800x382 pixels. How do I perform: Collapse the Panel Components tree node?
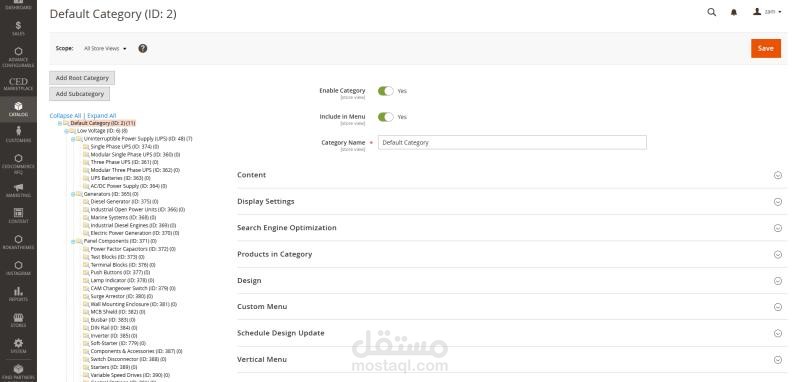tap(73, 241)
